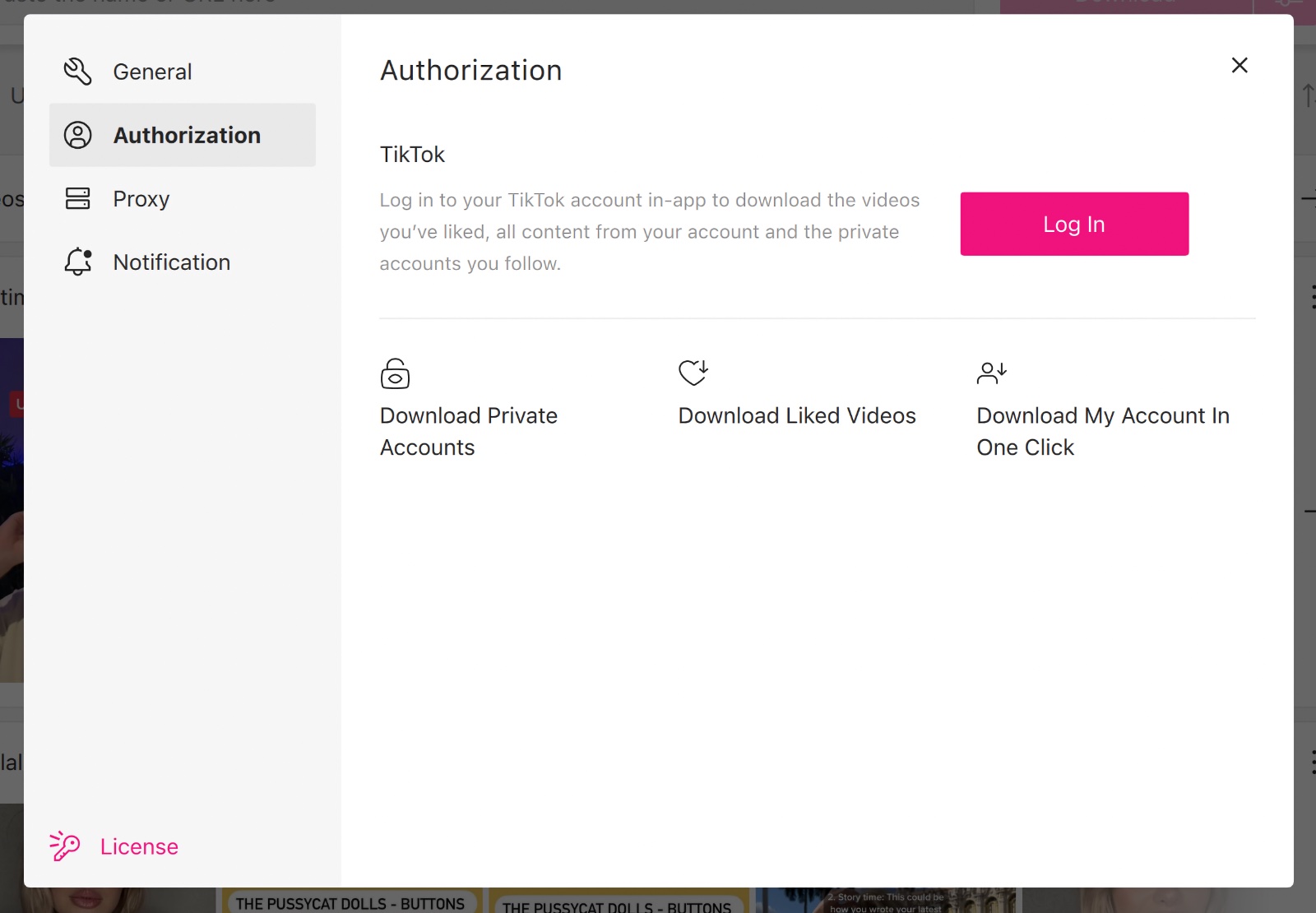Click Download My Account In One Click text
This screenshot has width=1316, height=913.
pos(1102,431)
